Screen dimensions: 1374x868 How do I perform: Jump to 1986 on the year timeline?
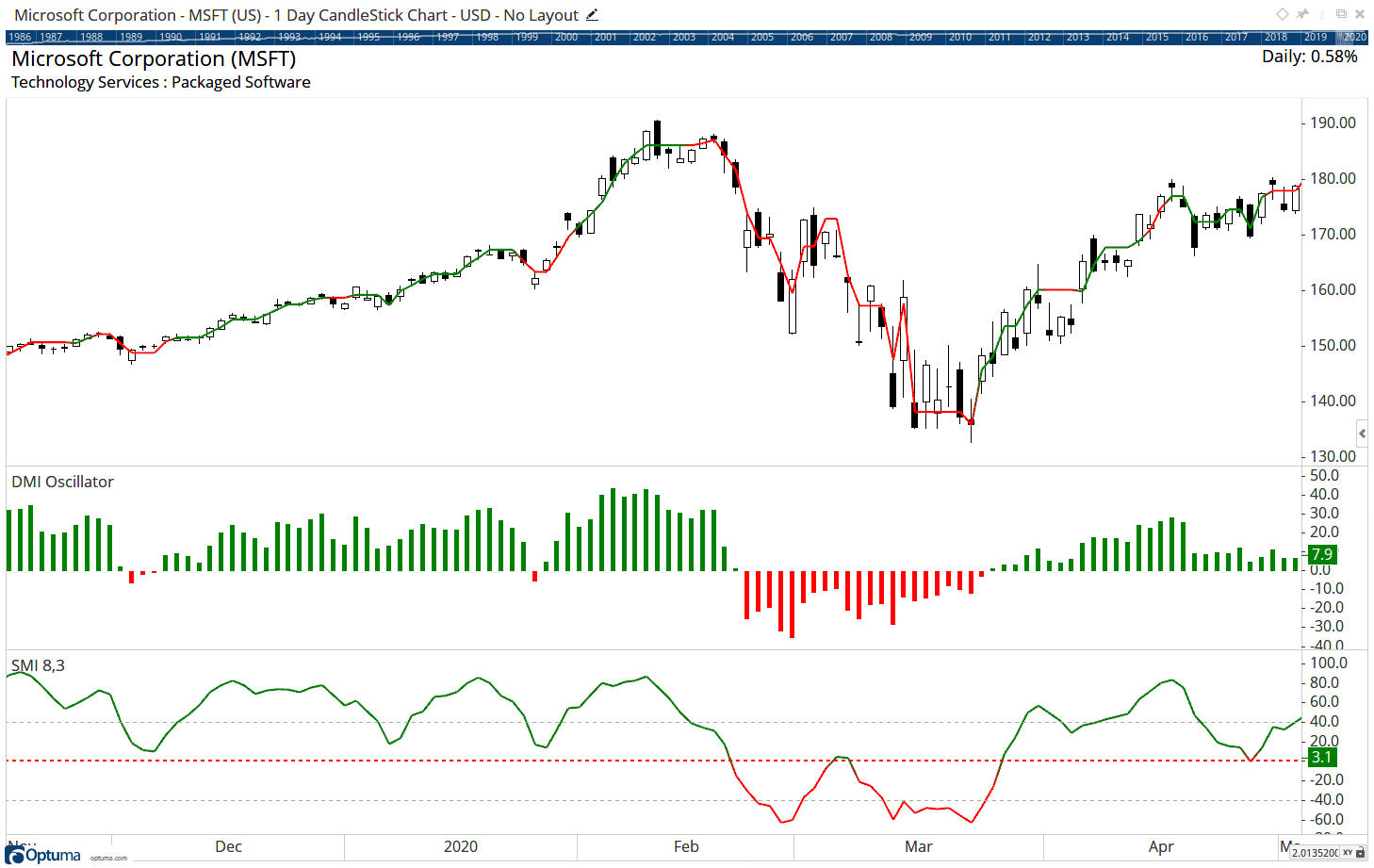(x=20, y=38)
